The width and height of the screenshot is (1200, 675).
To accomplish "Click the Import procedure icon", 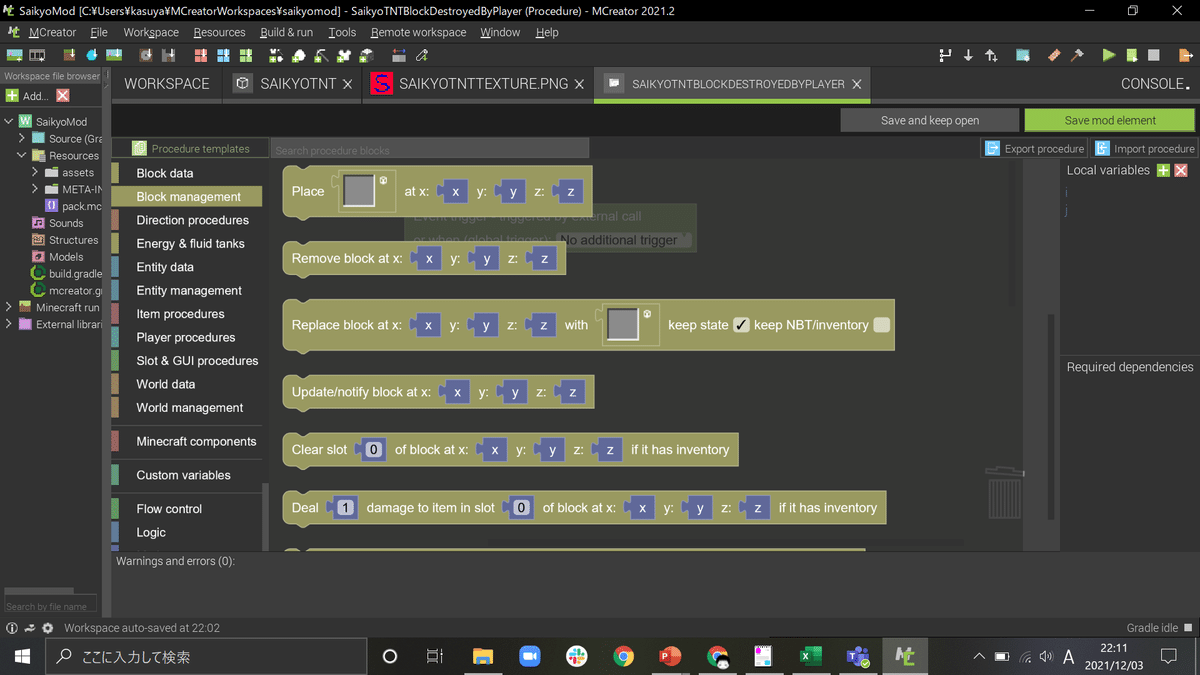I will point(1143,148).
